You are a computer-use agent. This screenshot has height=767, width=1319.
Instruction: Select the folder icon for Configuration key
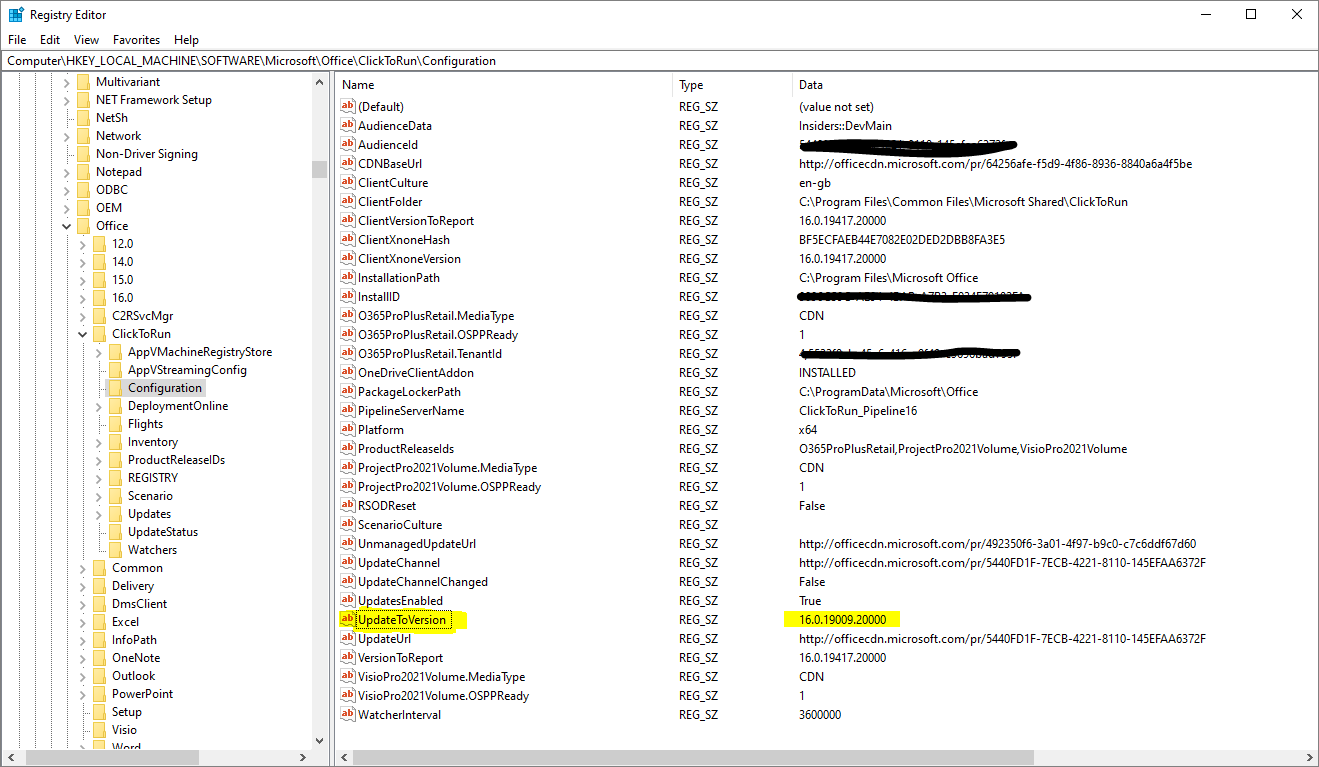coord(115,388)
